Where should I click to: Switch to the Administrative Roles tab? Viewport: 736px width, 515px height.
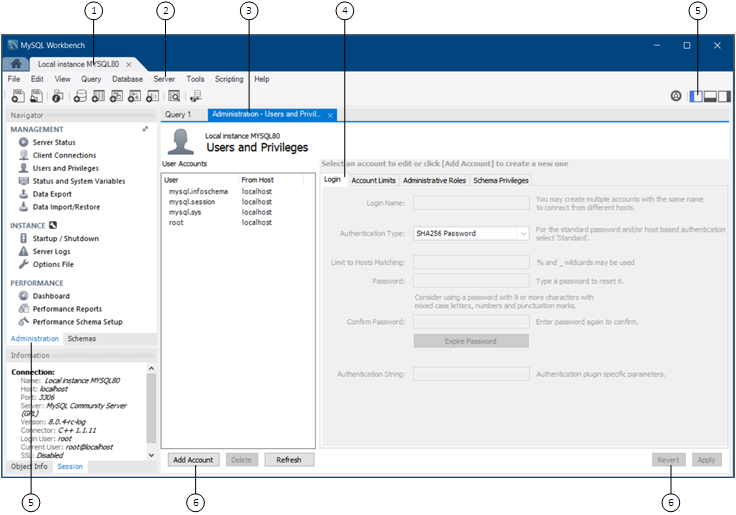434,180
